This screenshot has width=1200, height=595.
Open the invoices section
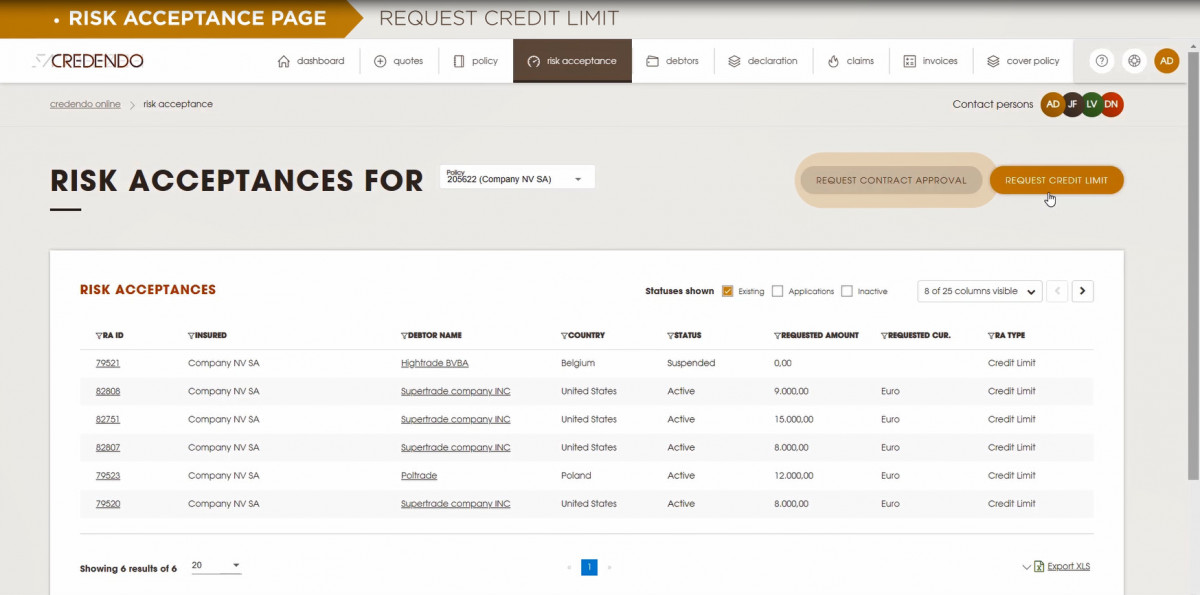[930, 61]
